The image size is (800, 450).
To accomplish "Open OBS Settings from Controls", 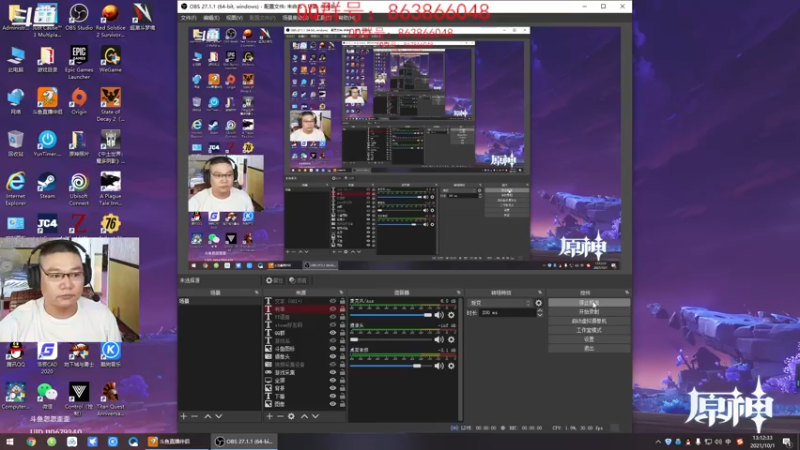I will tap(589, 339).
